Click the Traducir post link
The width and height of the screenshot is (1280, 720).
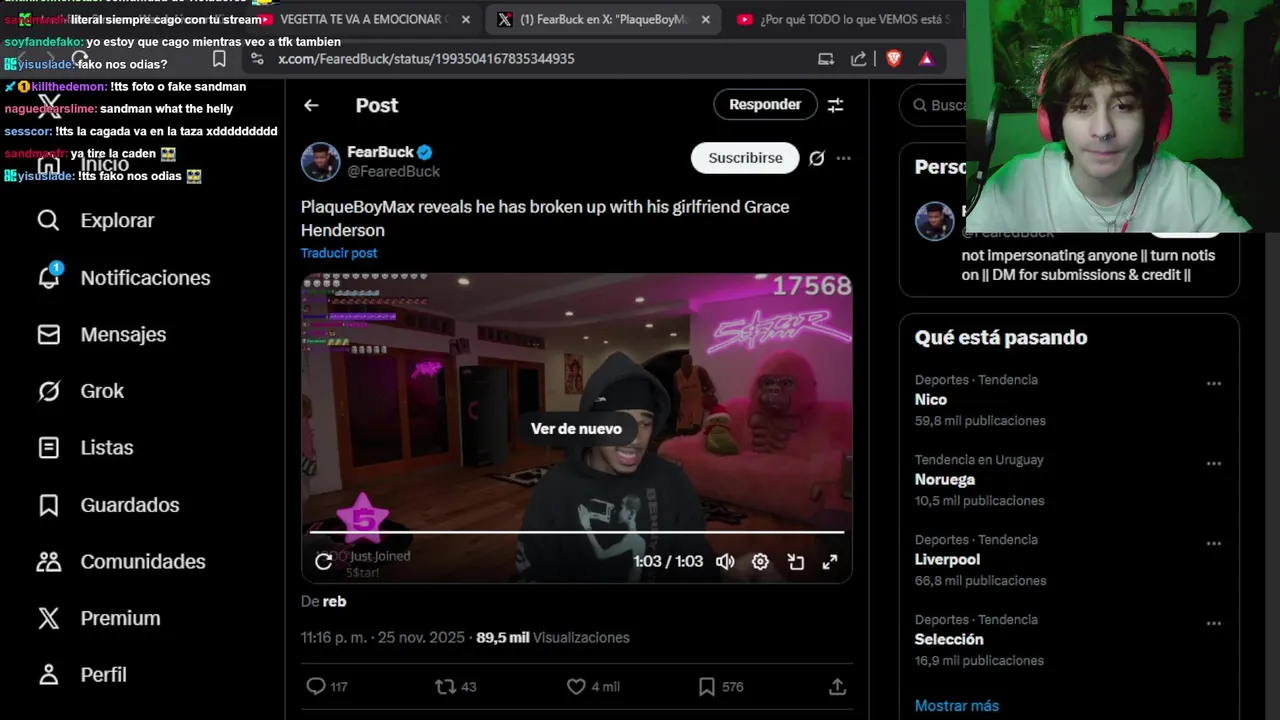pyautogui.click(x=339, y=253)
